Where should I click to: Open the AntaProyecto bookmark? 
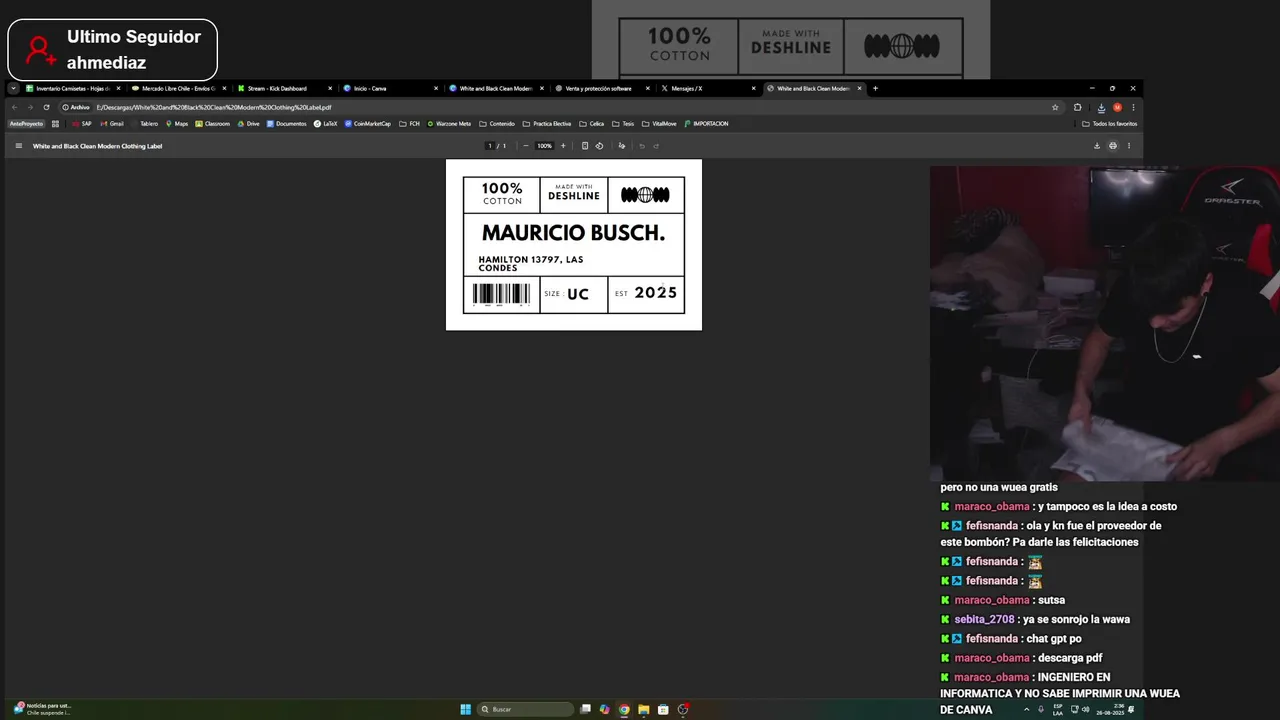tap(26, 124)
